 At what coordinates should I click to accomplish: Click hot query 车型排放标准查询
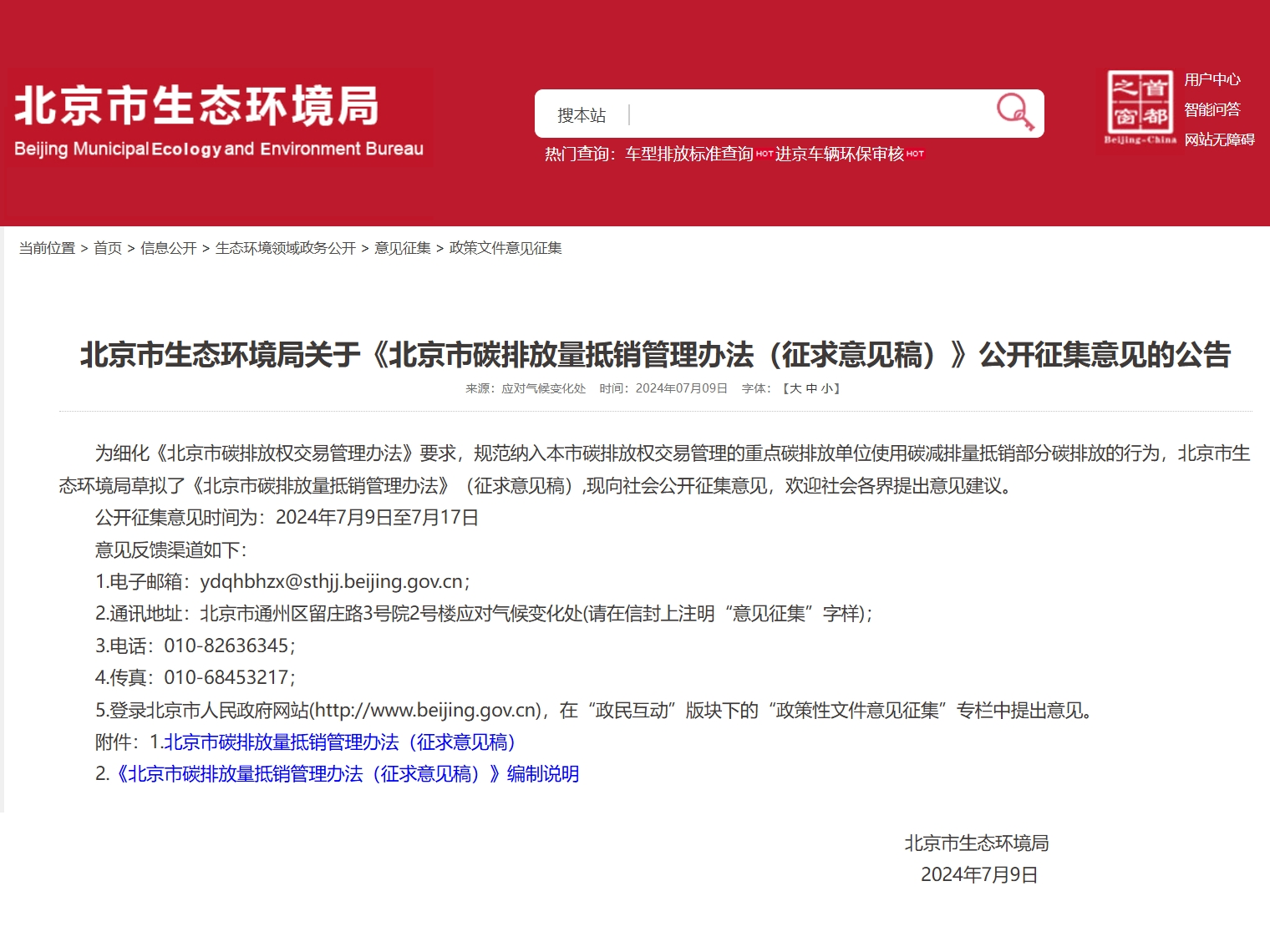coord(689,154)
